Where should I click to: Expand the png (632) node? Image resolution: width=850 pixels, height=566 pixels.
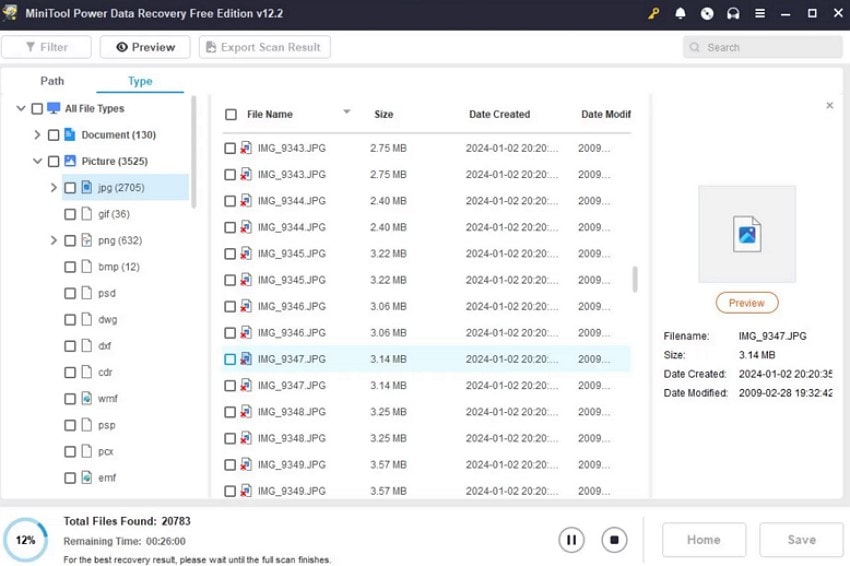(53, 240)
